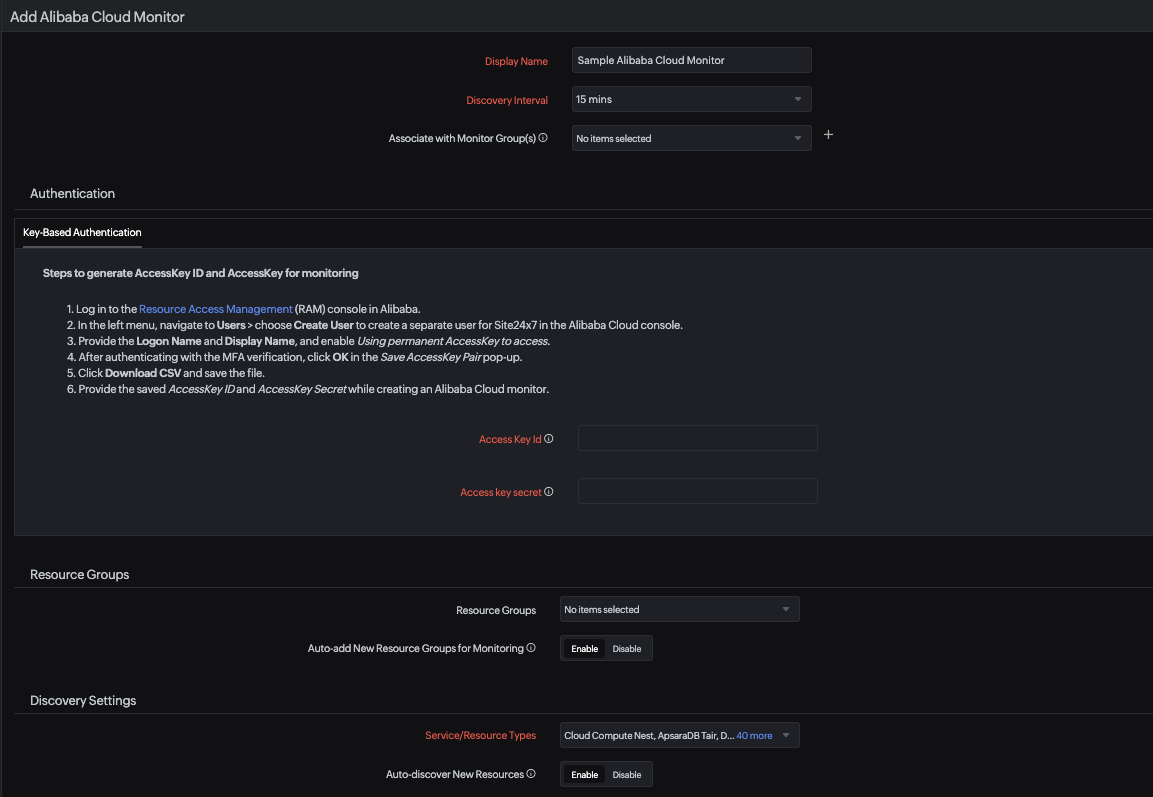This screenshot has height=797, width=1153.
Task: Disable Auto-add New Resource Groups for Monitoring
Action: (x=627, y=648)
